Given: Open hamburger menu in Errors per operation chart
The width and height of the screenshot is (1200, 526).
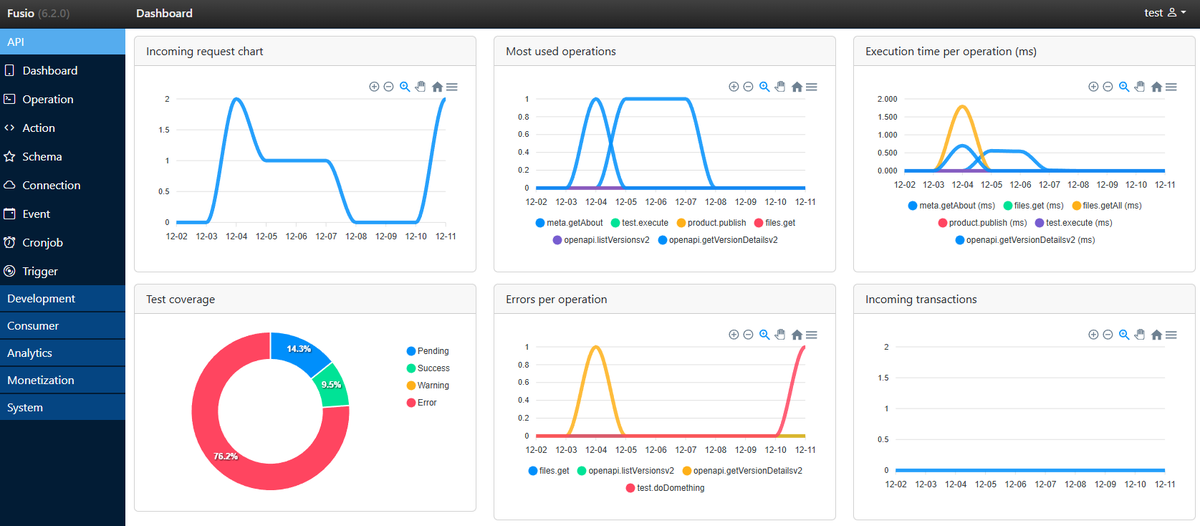Looking at the screenshot, I should tap(812, 335).
